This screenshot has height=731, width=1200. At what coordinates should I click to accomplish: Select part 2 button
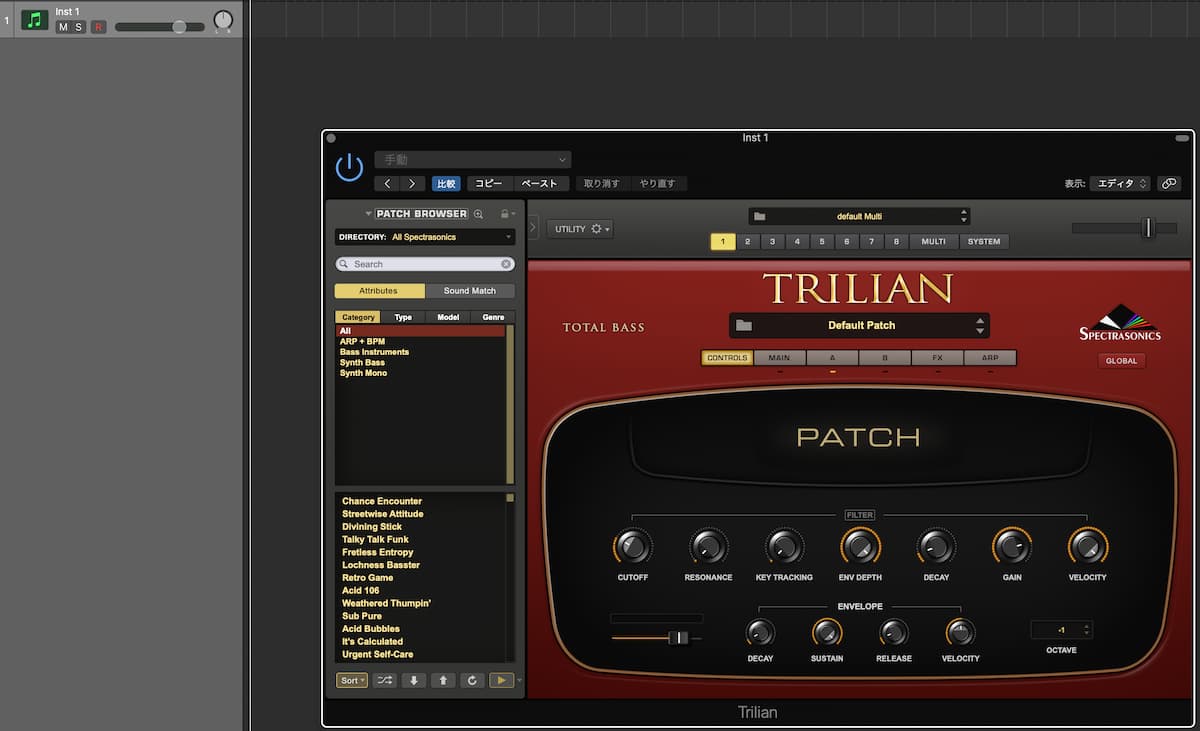747,241
